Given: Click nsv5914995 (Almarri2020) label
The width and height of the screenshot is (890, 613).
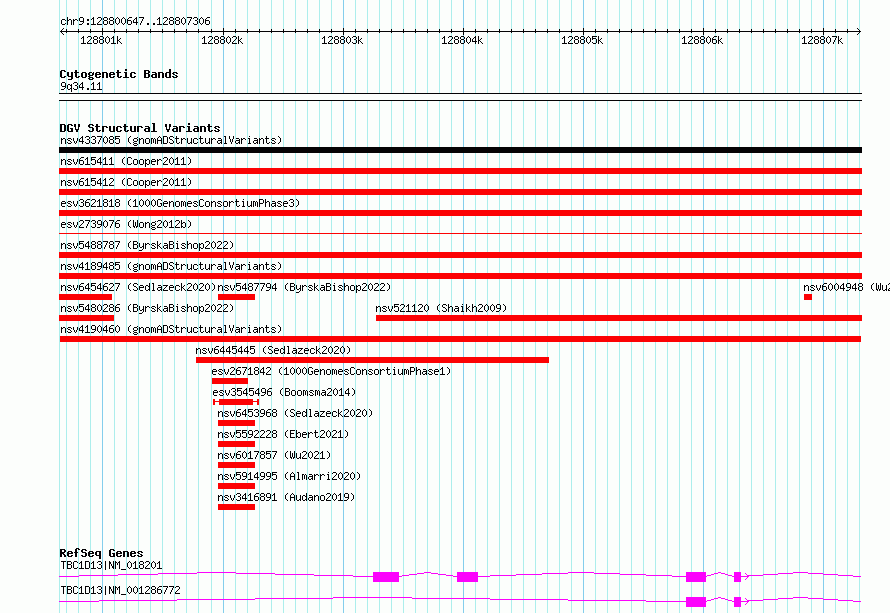Looking at the screenshot, I should pos(289,476).
